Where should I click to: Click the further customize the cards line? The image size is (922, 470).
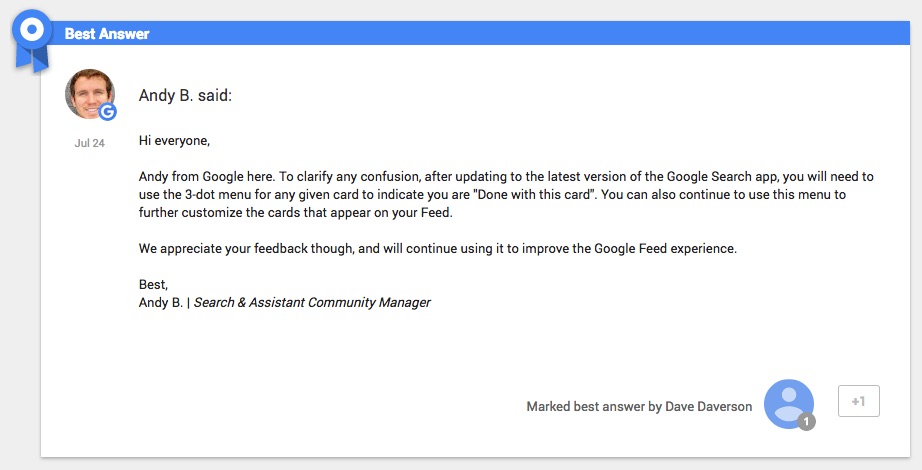(296, 212)
